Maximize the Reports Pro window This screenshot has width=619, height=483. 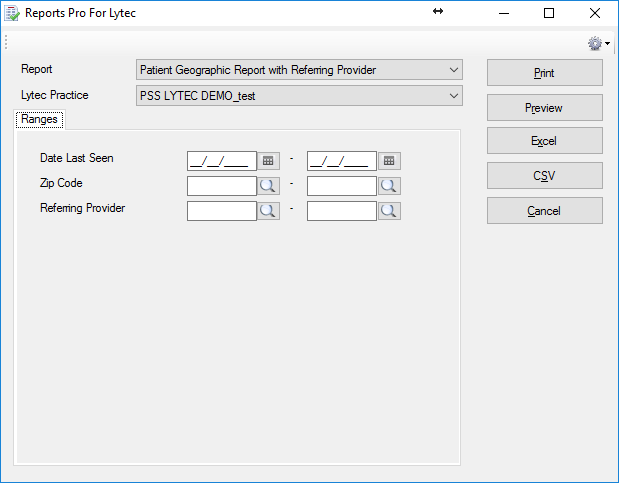pyautogui.click(x=549, y=13)
